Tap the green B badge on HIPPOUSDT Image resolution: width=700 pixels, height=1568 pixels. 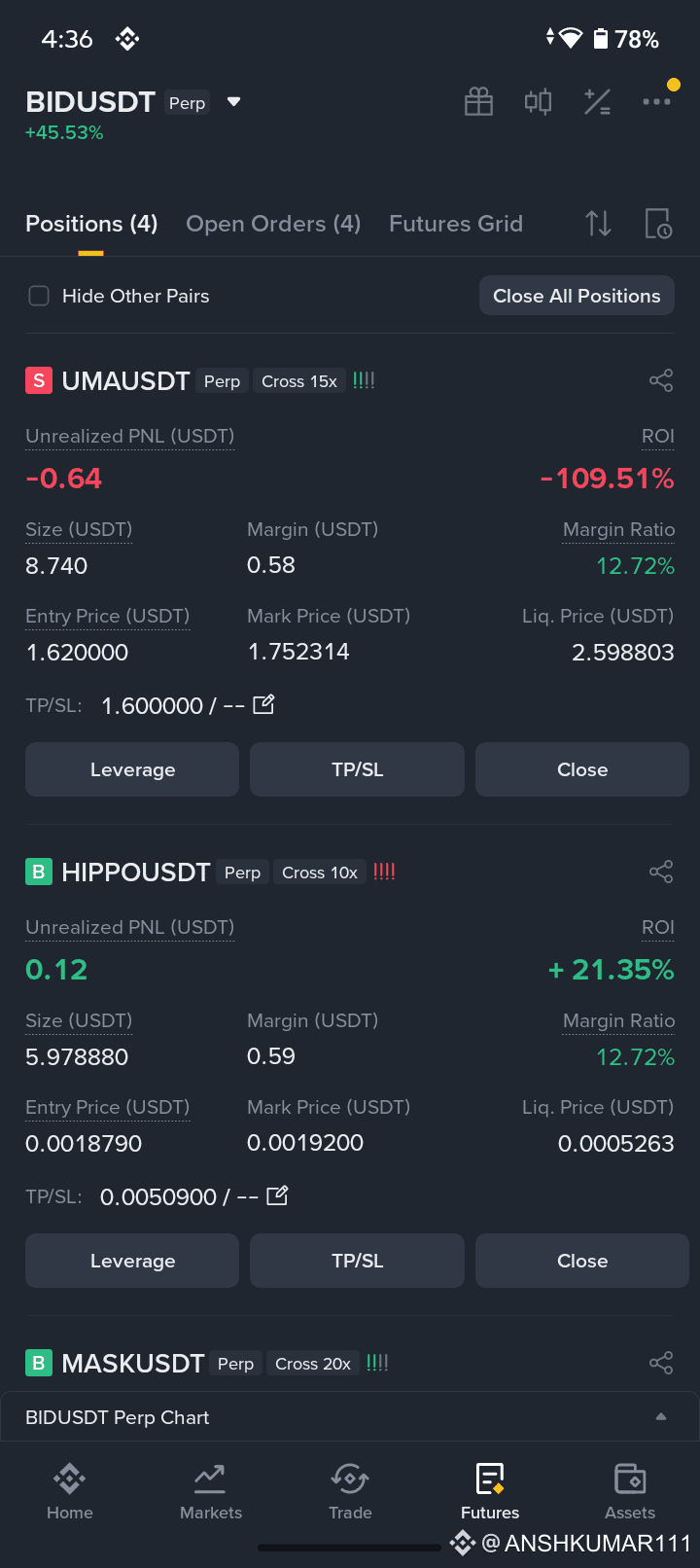click(39, 872)
